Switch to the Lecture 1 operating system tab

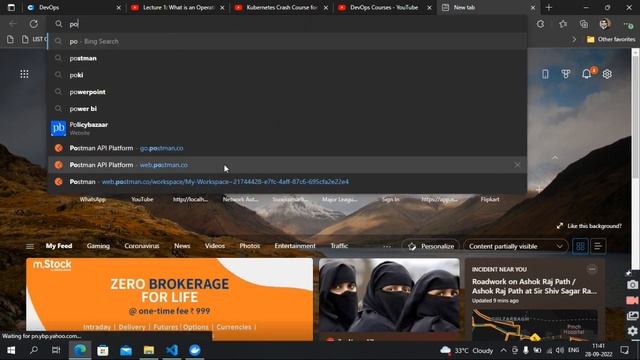[x=178, y=7]
